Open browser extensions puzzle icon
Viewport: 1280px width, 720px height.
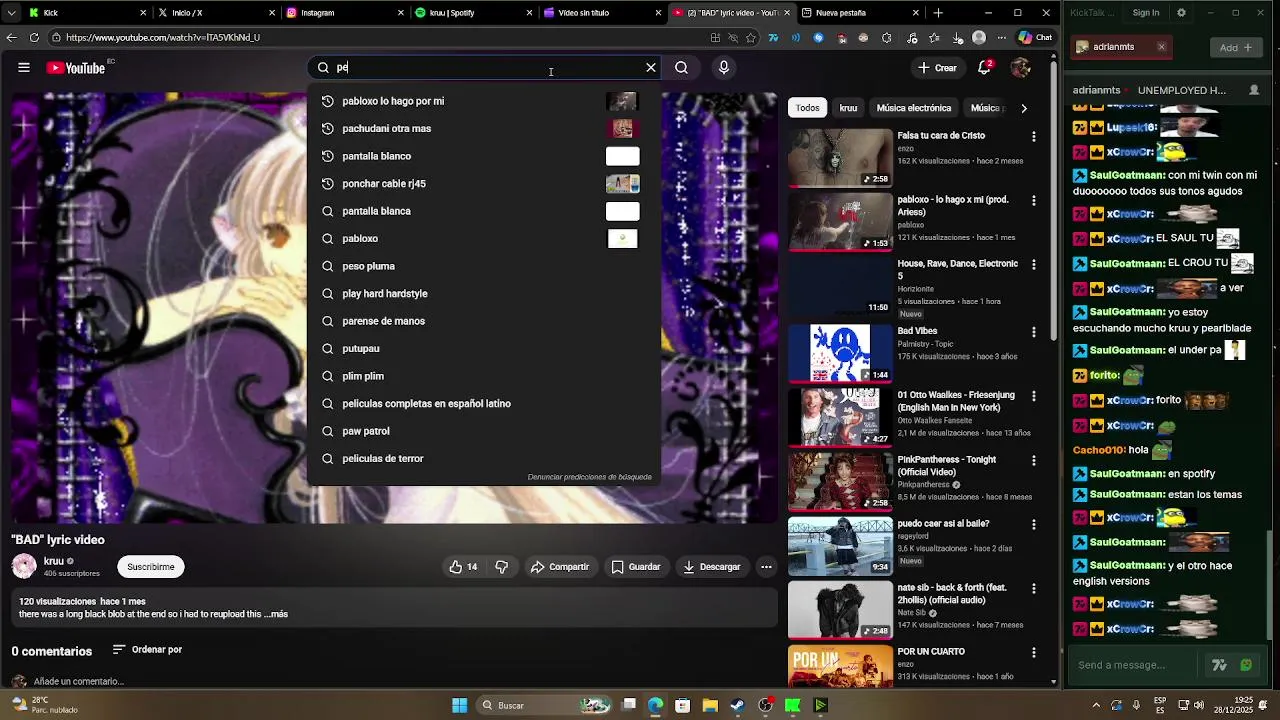click(x=886, y=38)
